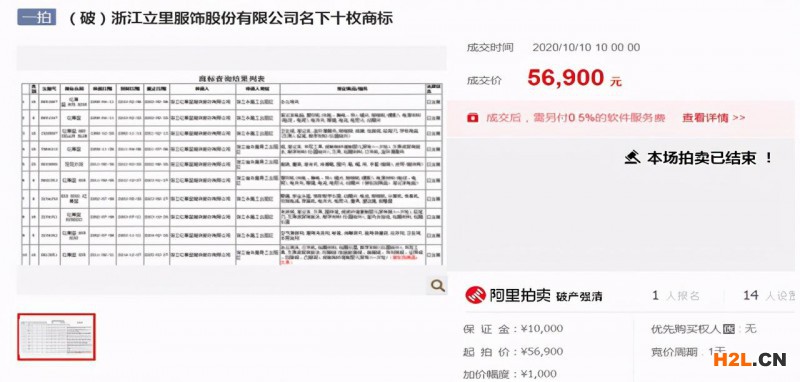Click the auction gavel icon
Image resolution: width=800 pixels, height=382 pixels.
[633, 157]
